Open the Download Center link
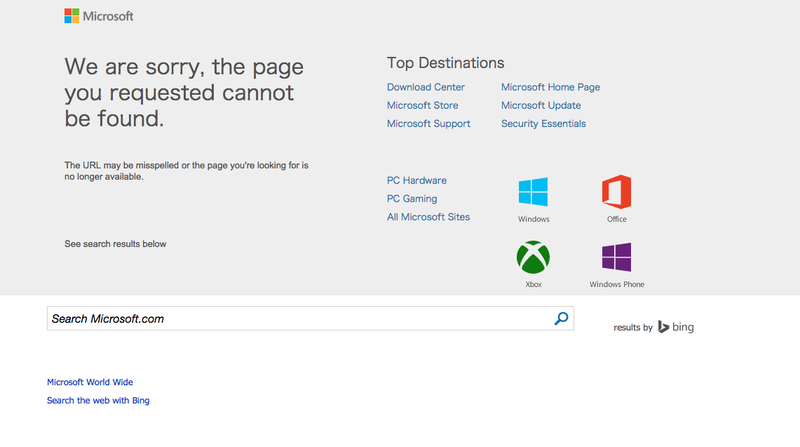800x447 pixels. click(x=426, y=87)
